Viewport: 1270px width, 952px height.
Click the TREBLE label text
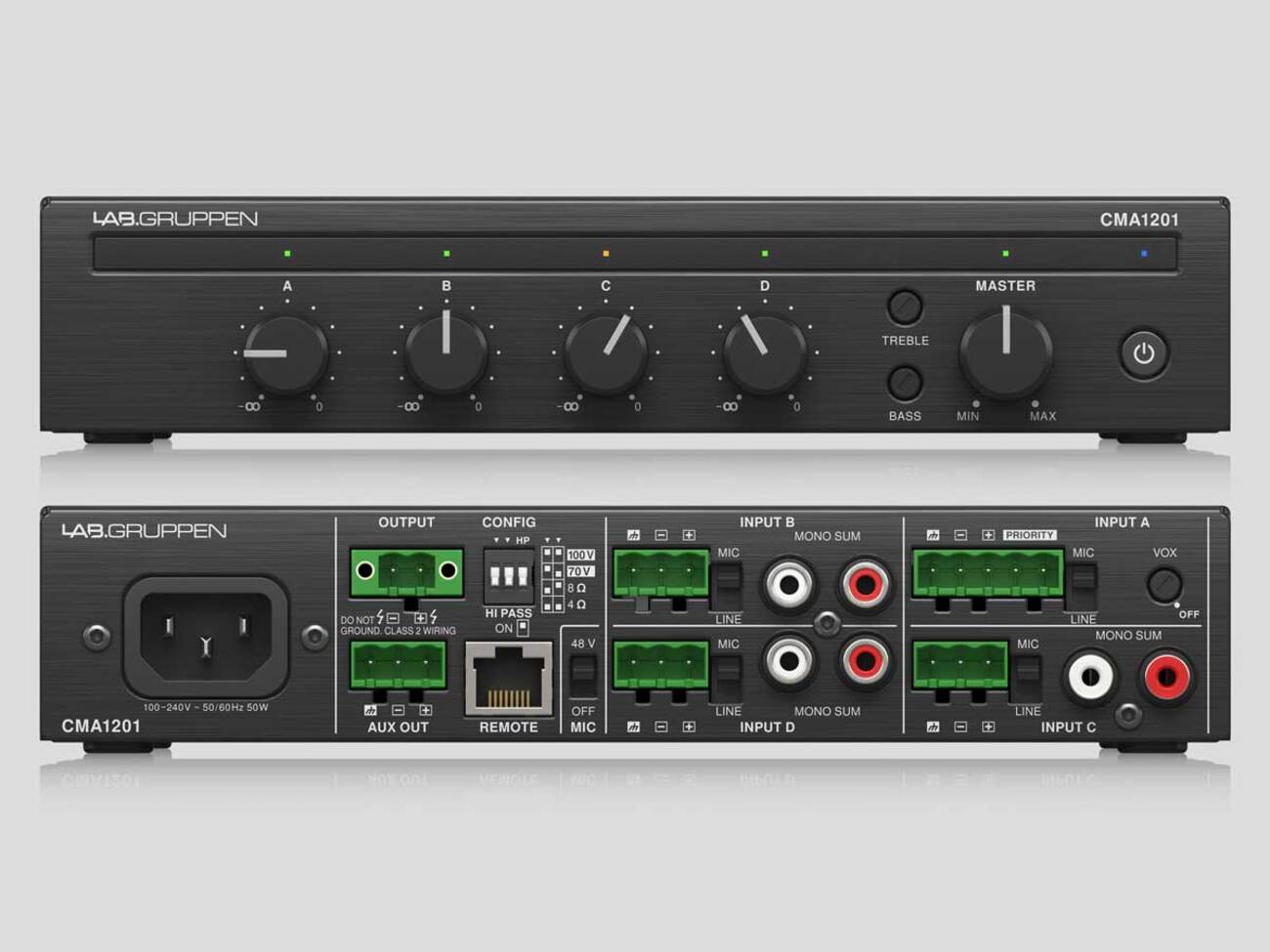pyautogui.click(x=906, y=341)
